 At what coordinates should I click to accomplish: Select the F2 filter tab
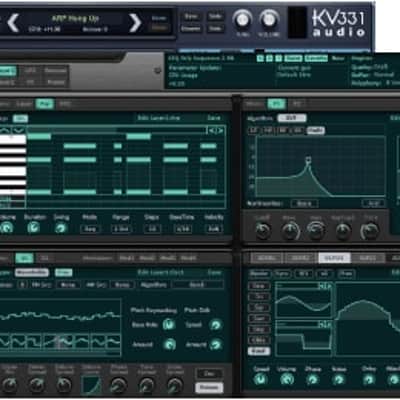pos(297,104)
